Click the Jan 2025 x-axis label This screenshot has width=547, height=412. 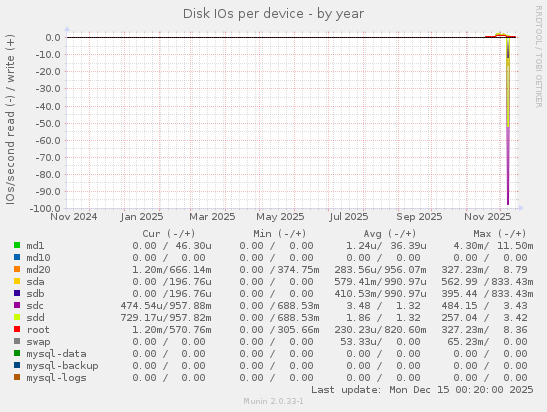click(142, 217)
